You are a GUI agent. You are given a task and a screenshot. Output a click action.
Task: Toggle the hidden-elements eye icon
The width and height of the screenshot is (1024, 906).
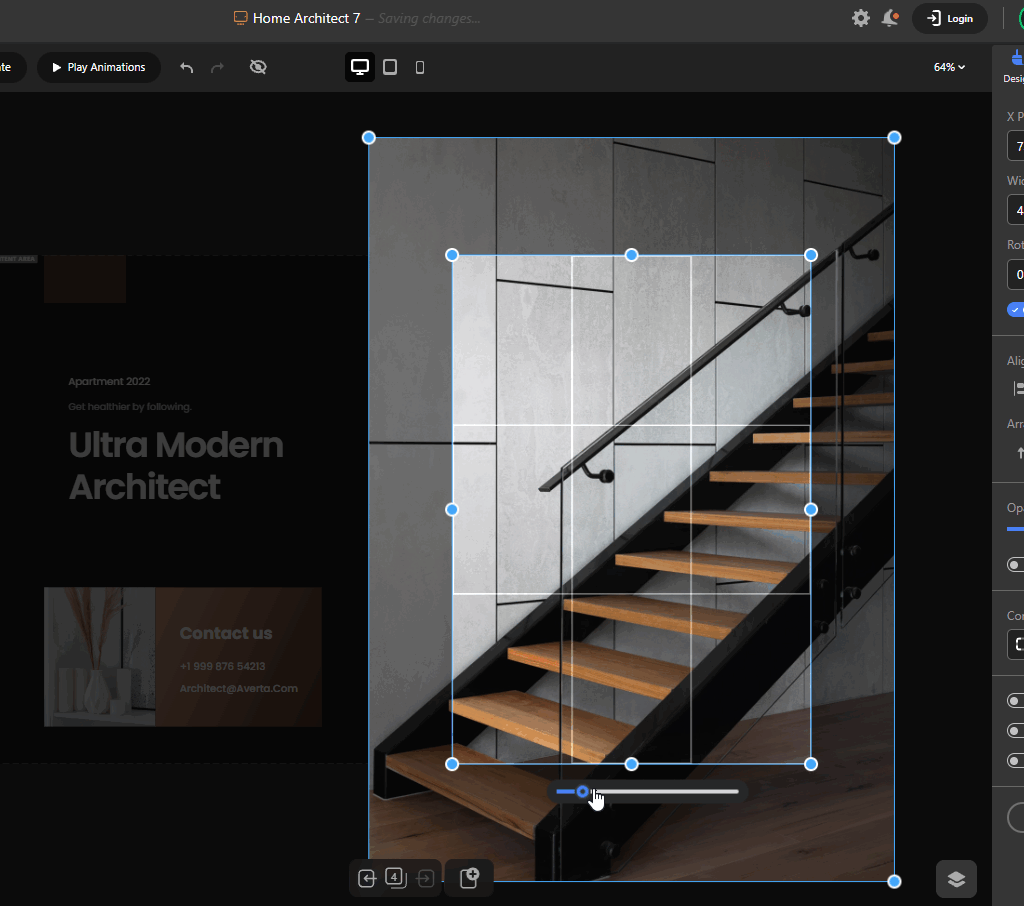pyautogui.click(x=258, y=67)
